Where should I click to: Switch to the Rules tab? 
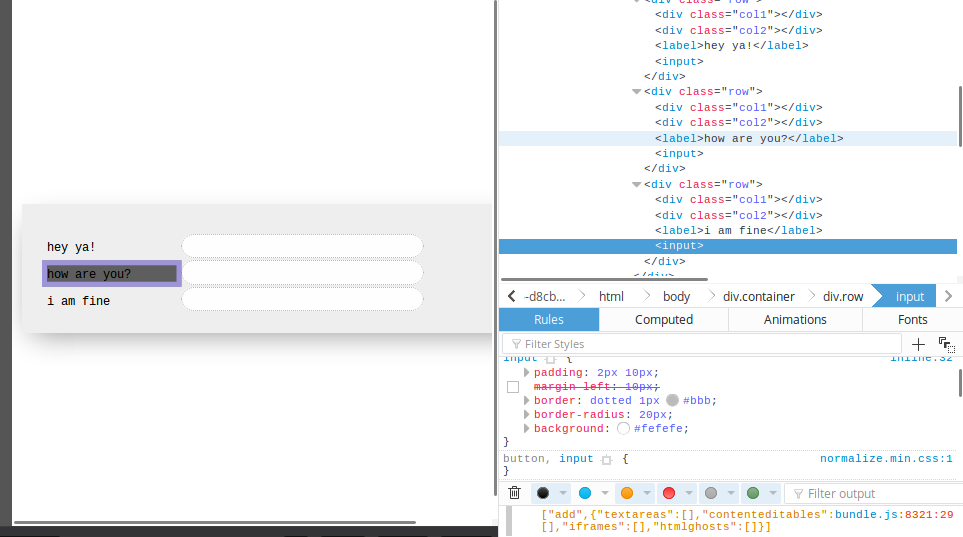[x=548, y=319]
